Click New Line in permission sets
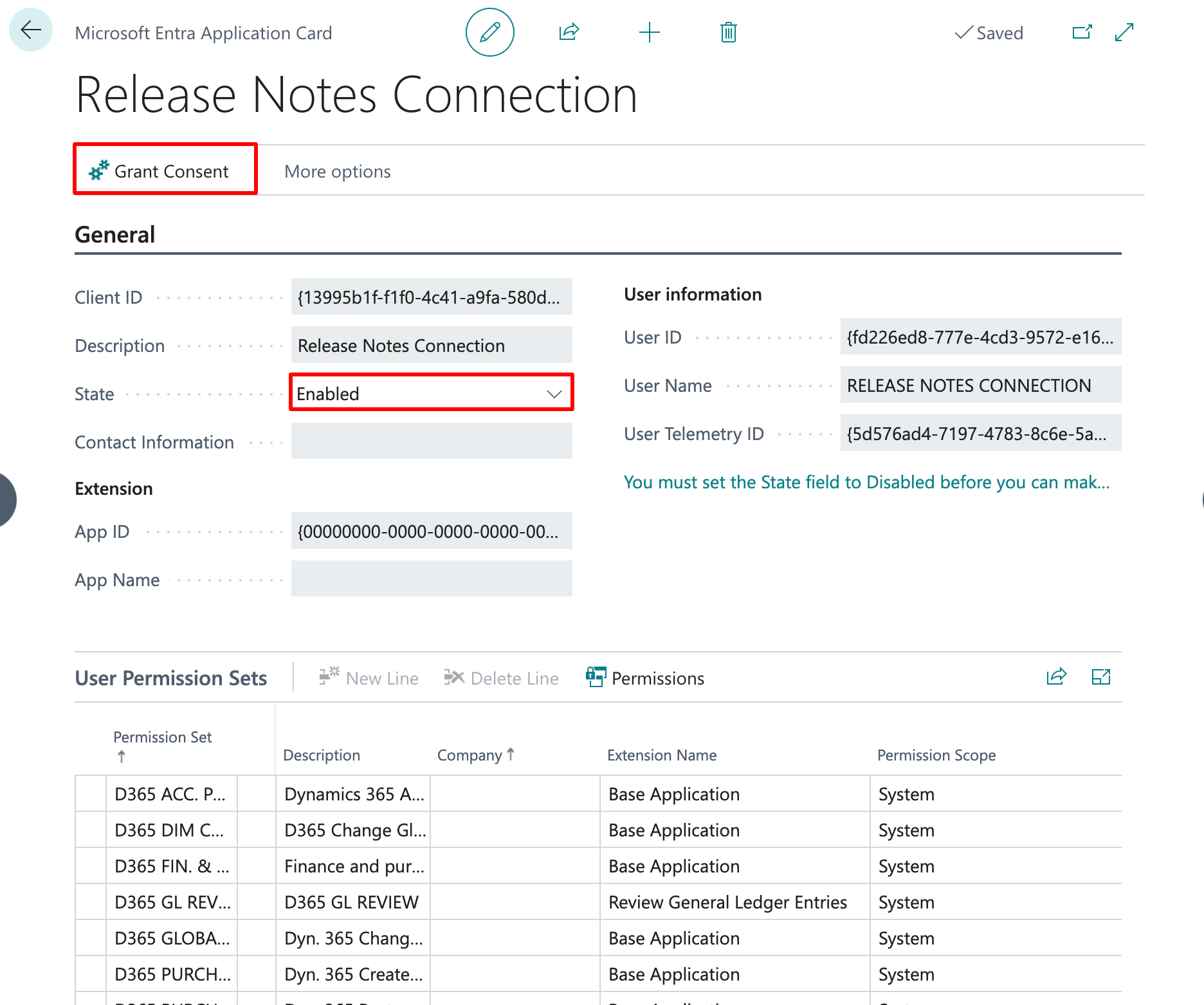 click(369, 678)
